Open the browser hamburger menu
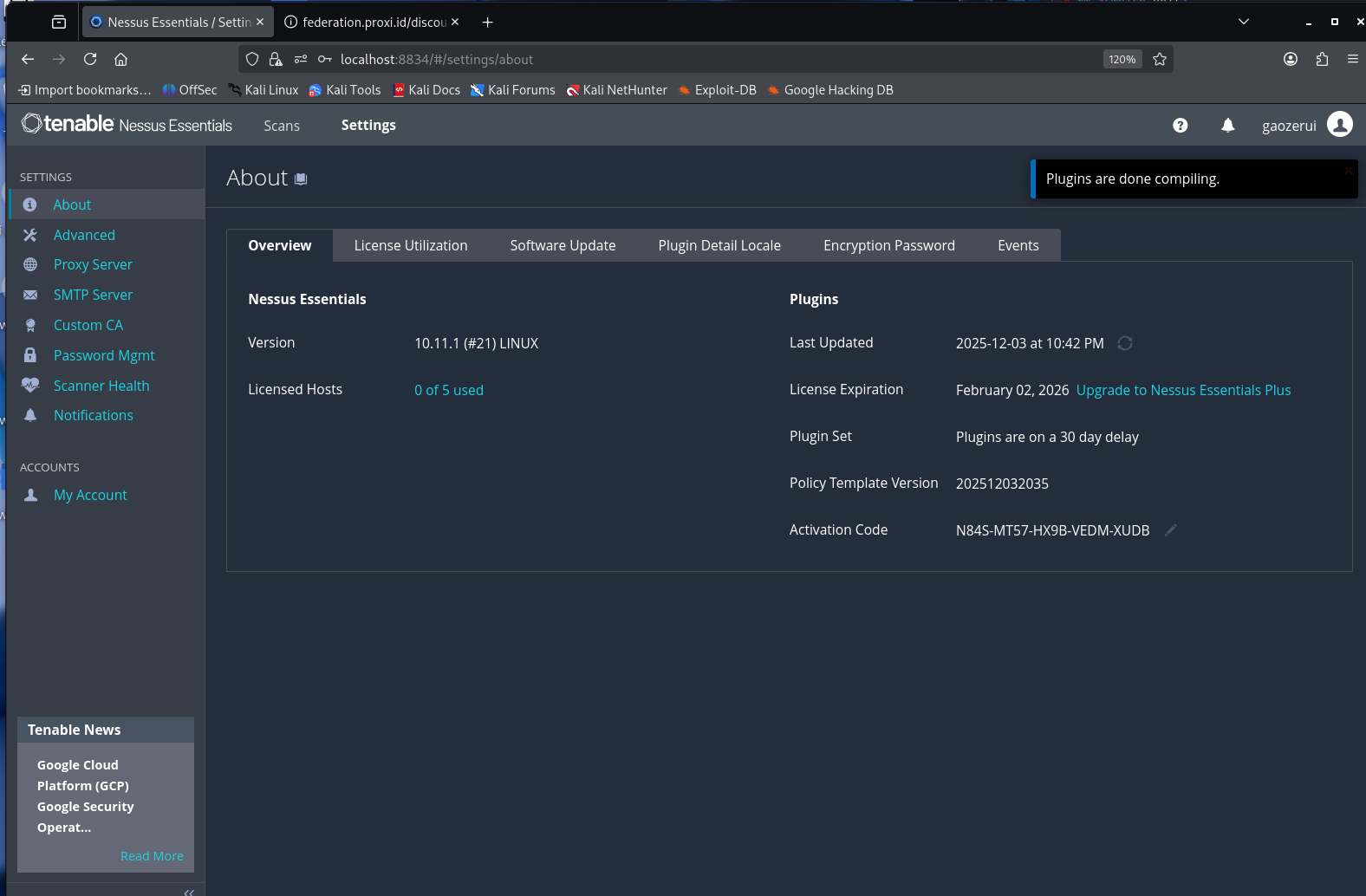 pyautogui.click(x=1353, y=59)
